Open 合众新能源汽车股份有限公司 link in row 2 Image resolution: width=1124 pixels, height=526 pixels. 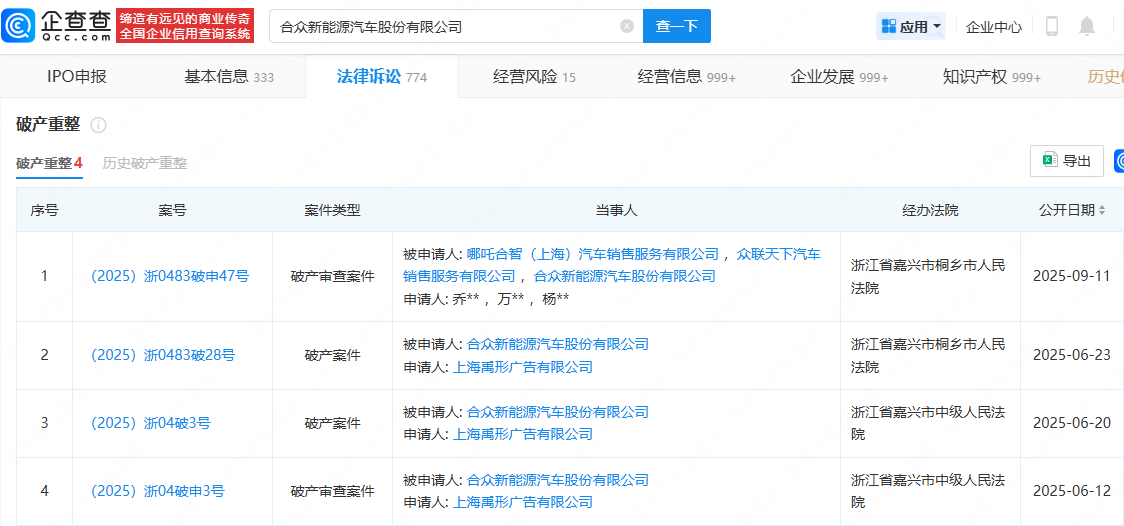coord(558,344)
